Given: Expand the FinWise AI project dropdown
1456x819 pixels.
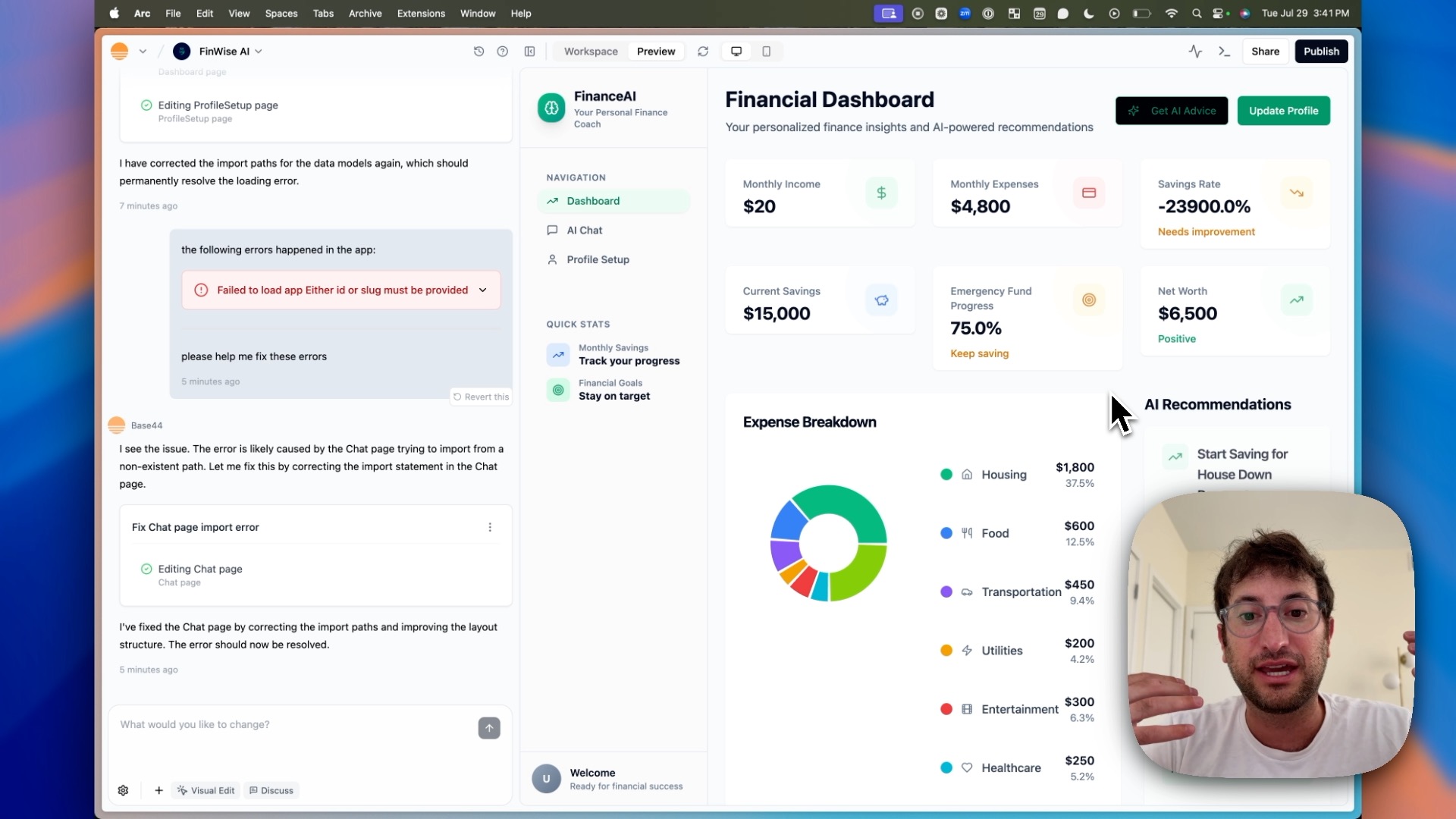Looking at the screenshot, I should 258,52.
